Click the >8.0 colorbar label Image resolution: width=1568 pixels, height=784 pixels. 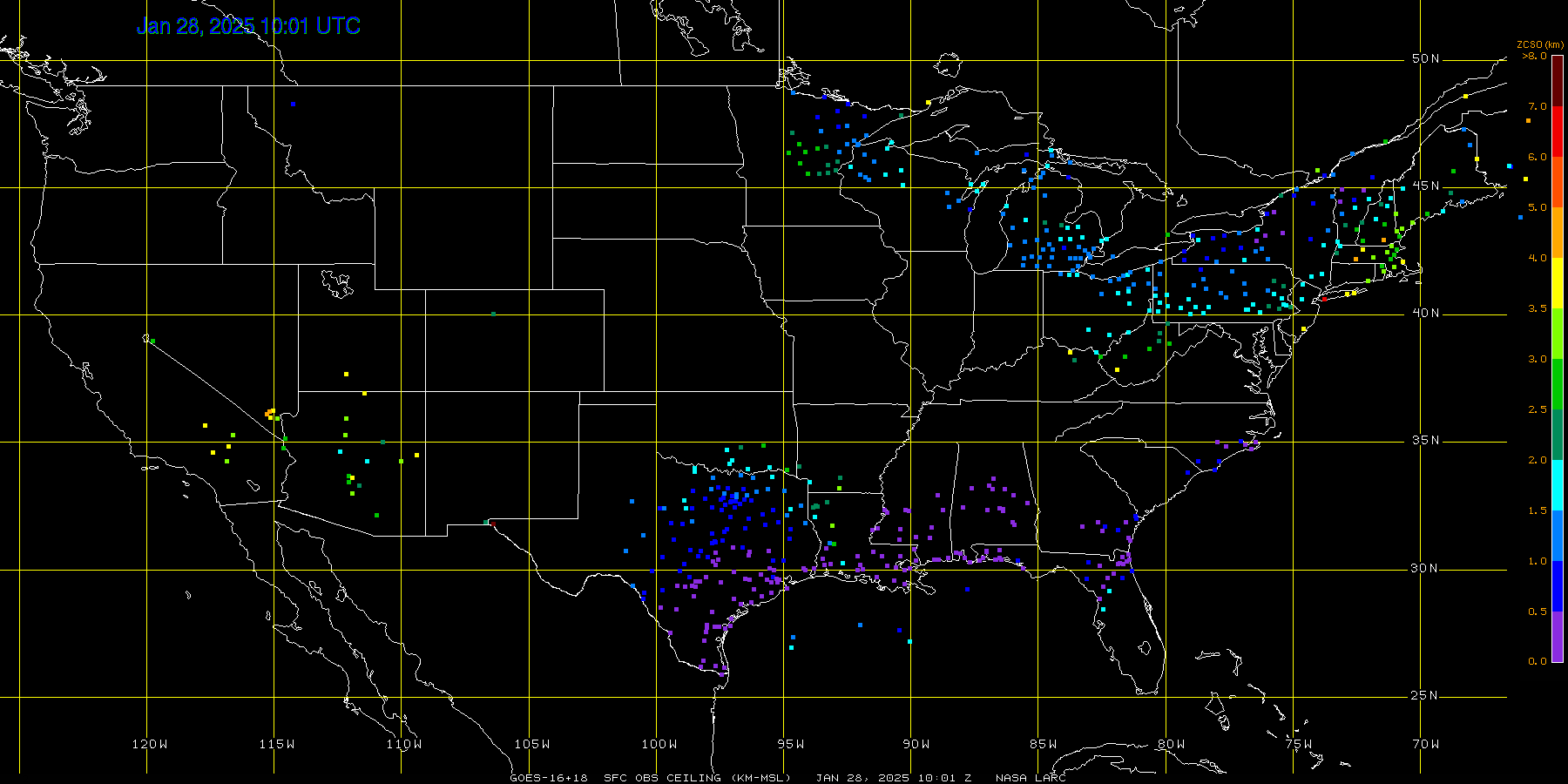(x=1535, y=56)
